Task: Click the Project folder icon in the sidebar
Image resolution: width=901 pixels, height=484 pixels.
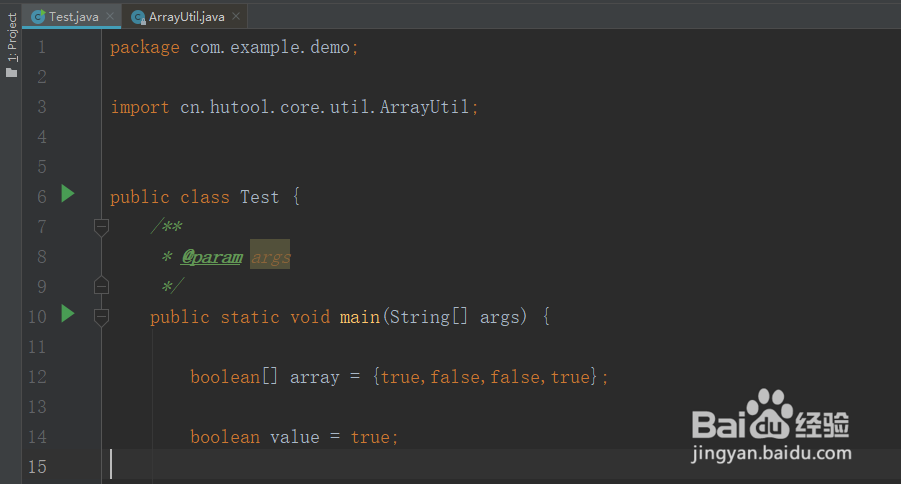Action: point(11,71)
